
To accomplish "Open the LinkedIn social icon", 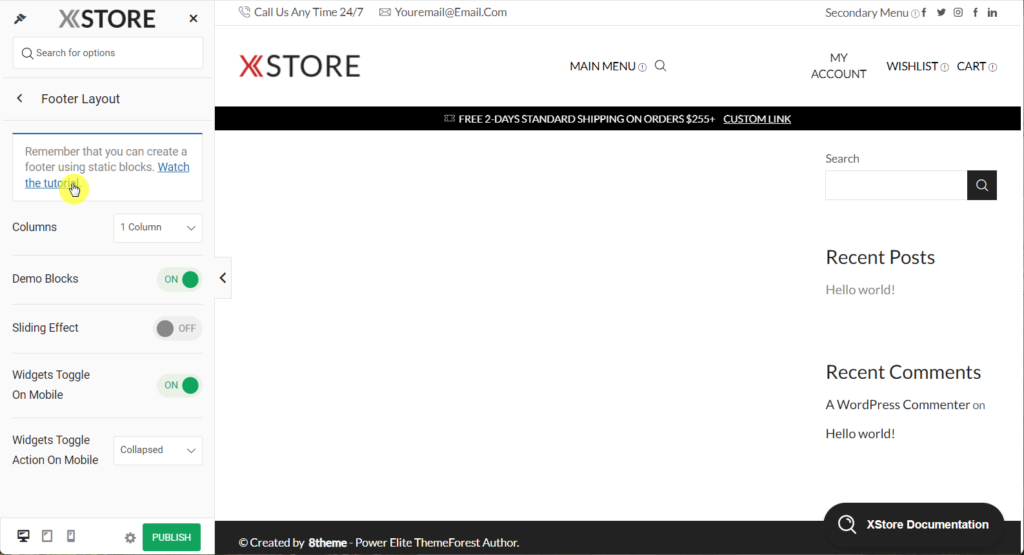I will (992, 12).
